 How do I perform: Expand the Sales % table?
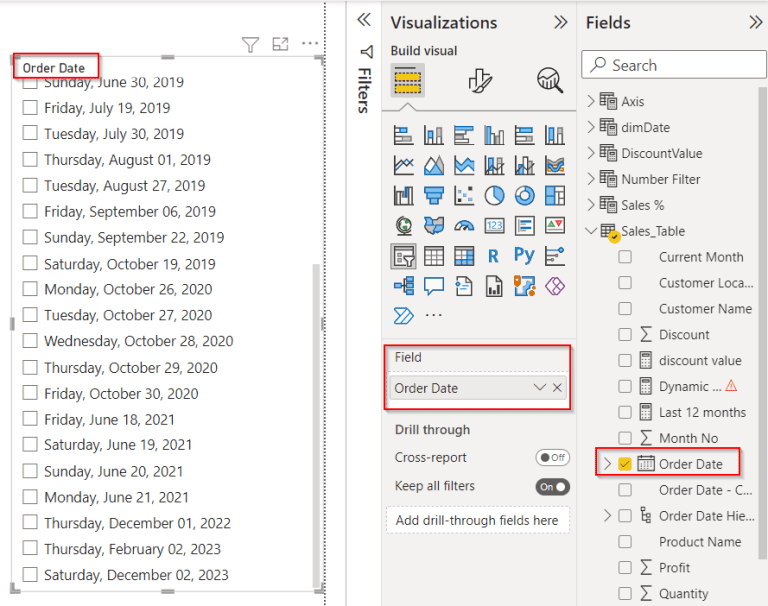pyautogui.click(x=591, y=205)
